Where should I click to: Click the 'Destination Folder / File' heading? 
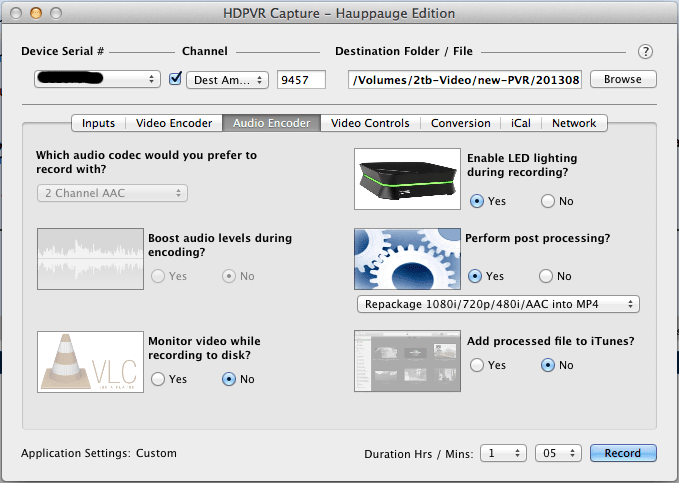pyautogui.click(x=404, y=51)
